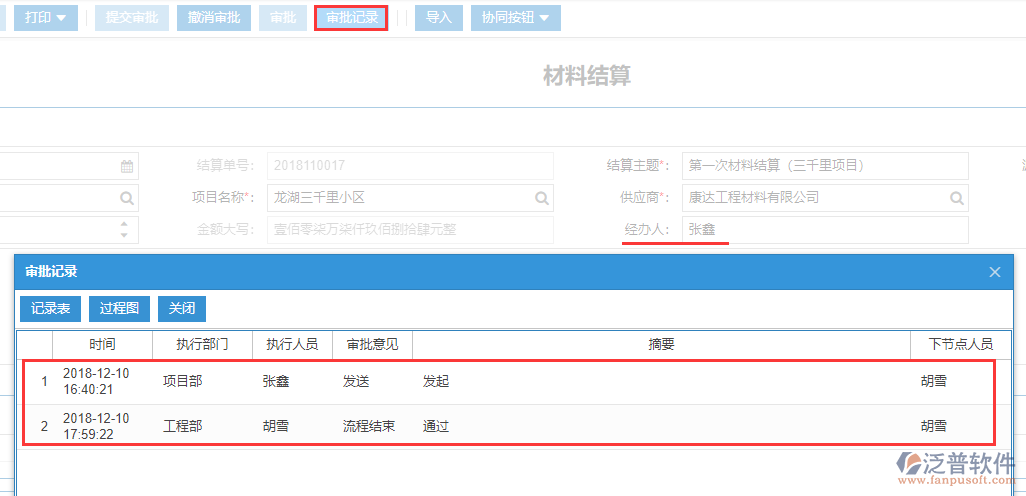Click the 时间 column header
This screenshot has height=496, width=1026.
[x=102, y=344]
